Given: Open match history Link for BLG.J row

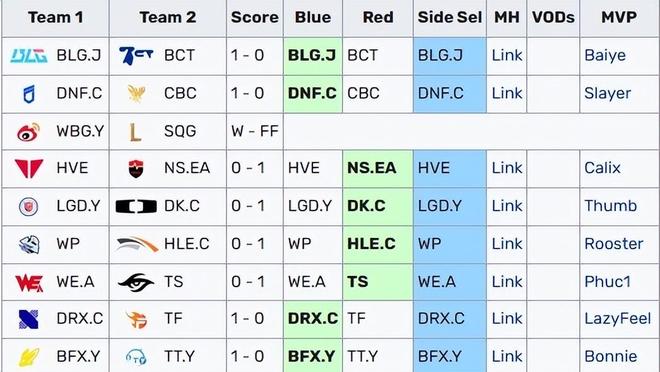Looking at the screenshot, I should (507, 56).
